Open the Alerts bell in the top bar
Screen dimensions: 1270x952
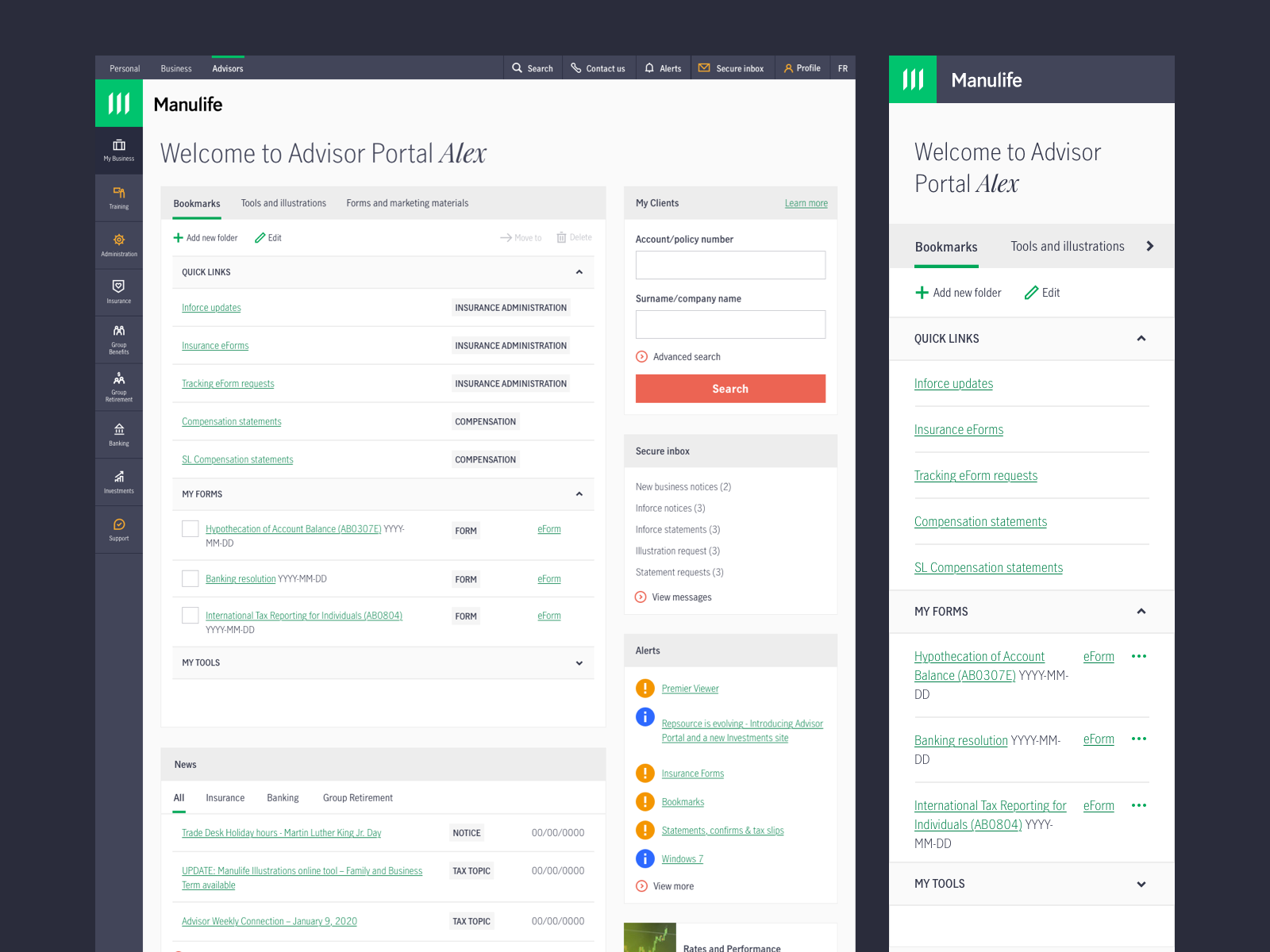[x=663, y=67]
